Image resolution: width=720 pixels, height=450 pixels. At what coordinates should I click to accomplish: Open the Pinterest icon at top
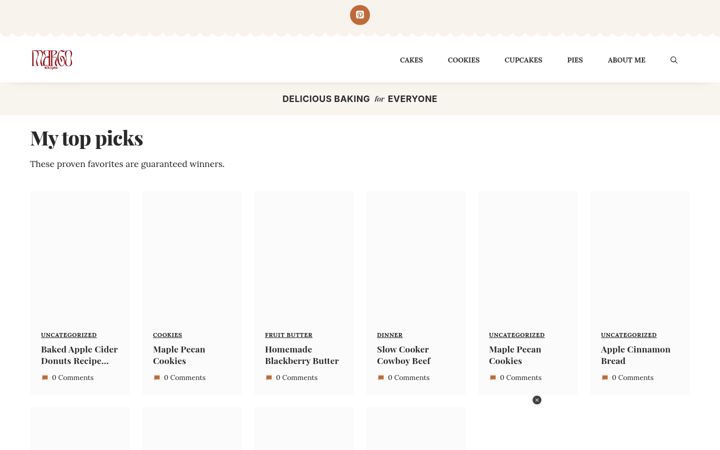click(360, 15)
